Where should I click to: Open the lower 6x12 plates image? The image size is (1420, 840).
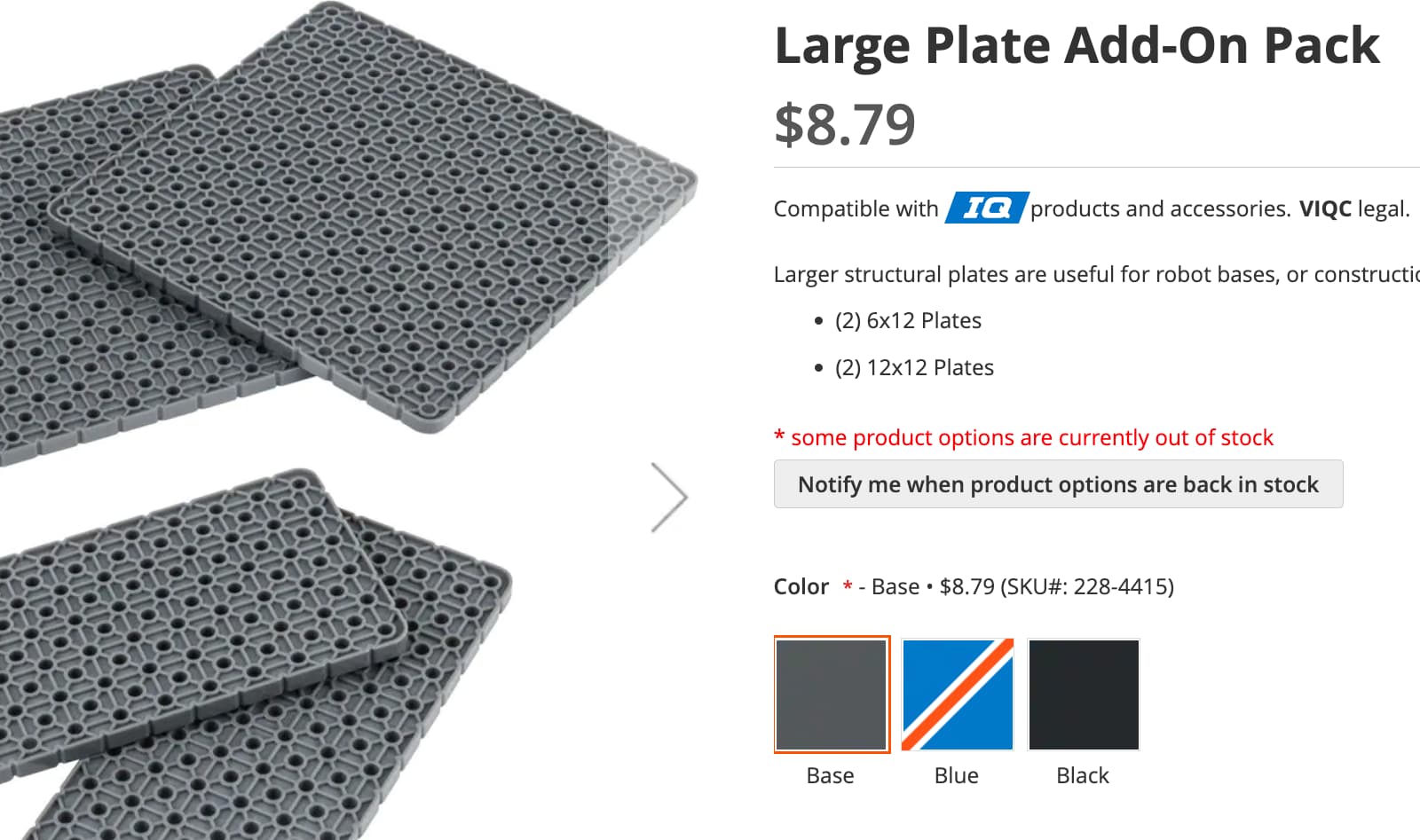pos(248,656)
